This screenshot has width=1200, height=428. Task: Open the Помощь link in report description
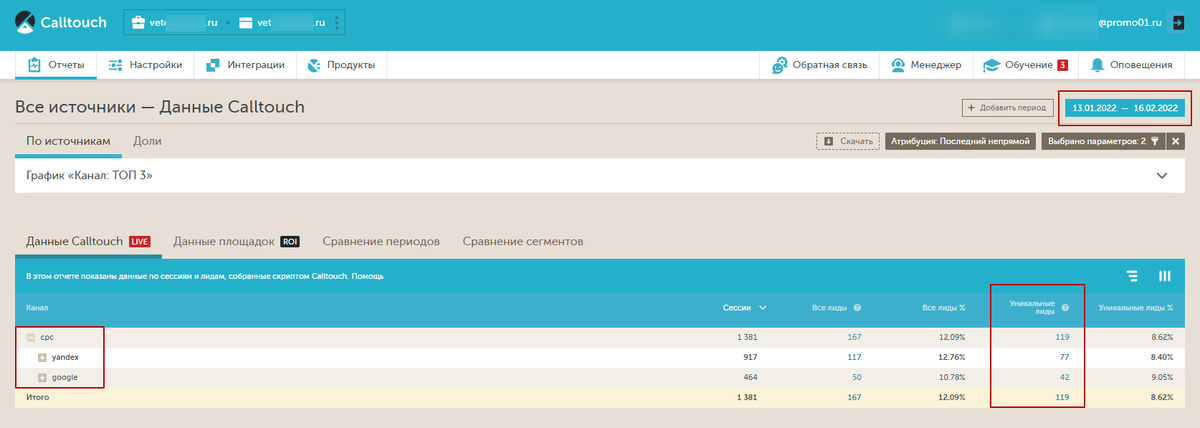pyautogui.click(x=369, y=276)
